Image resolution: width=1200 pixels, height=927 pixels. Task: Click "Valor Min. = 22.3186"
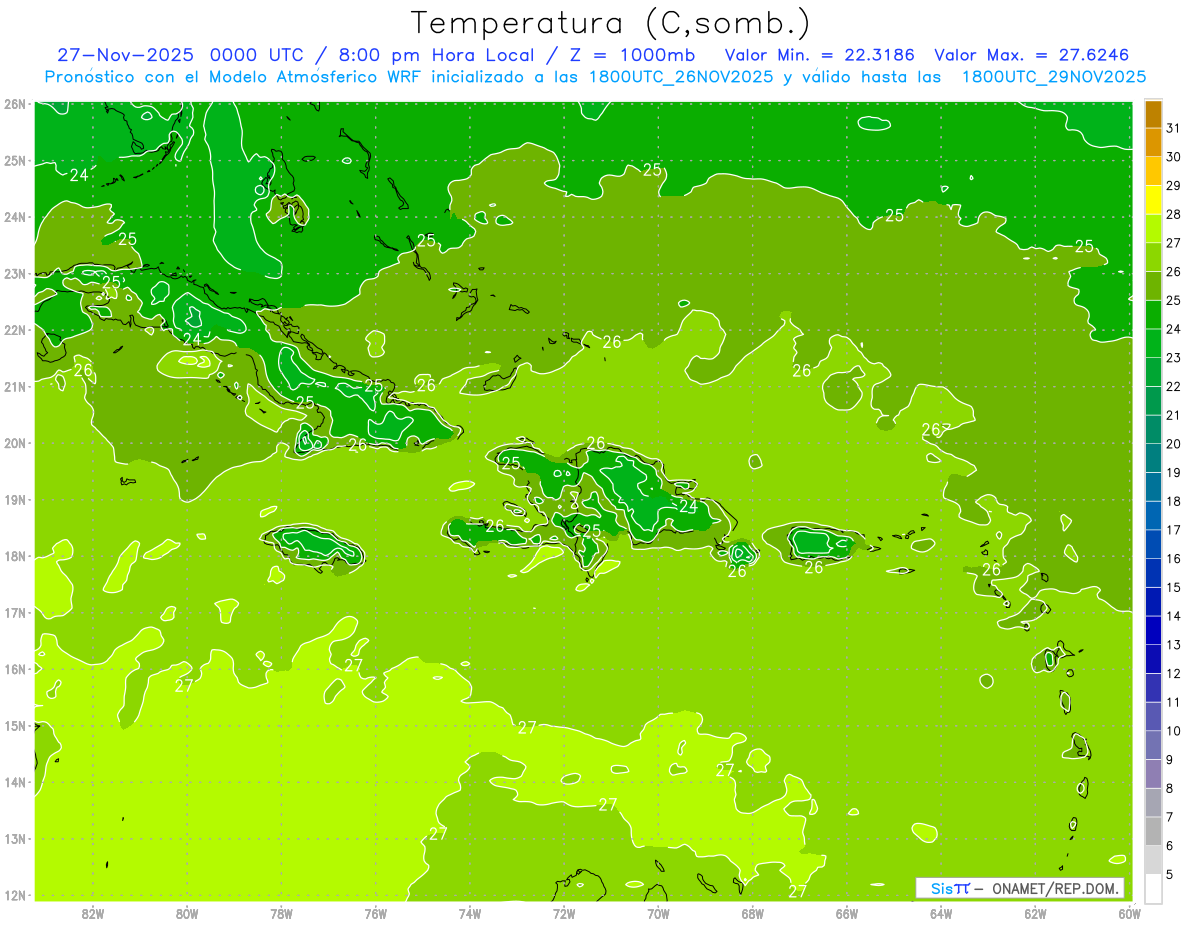point(821,55)
